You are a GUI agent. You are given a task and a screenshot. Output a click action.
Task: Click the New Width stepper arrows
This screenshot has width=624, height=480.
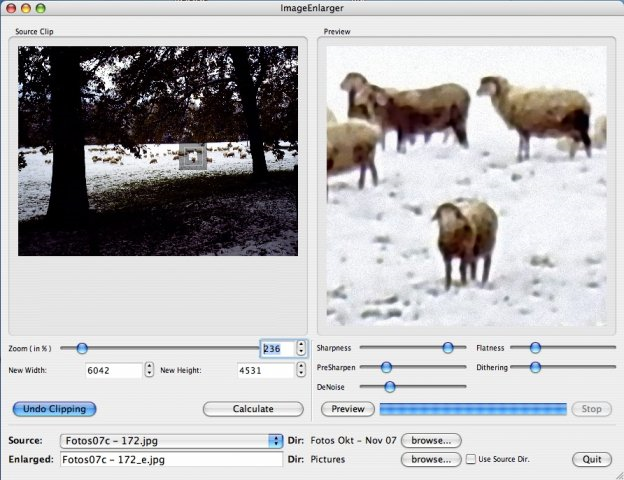(x=150, y=370)
